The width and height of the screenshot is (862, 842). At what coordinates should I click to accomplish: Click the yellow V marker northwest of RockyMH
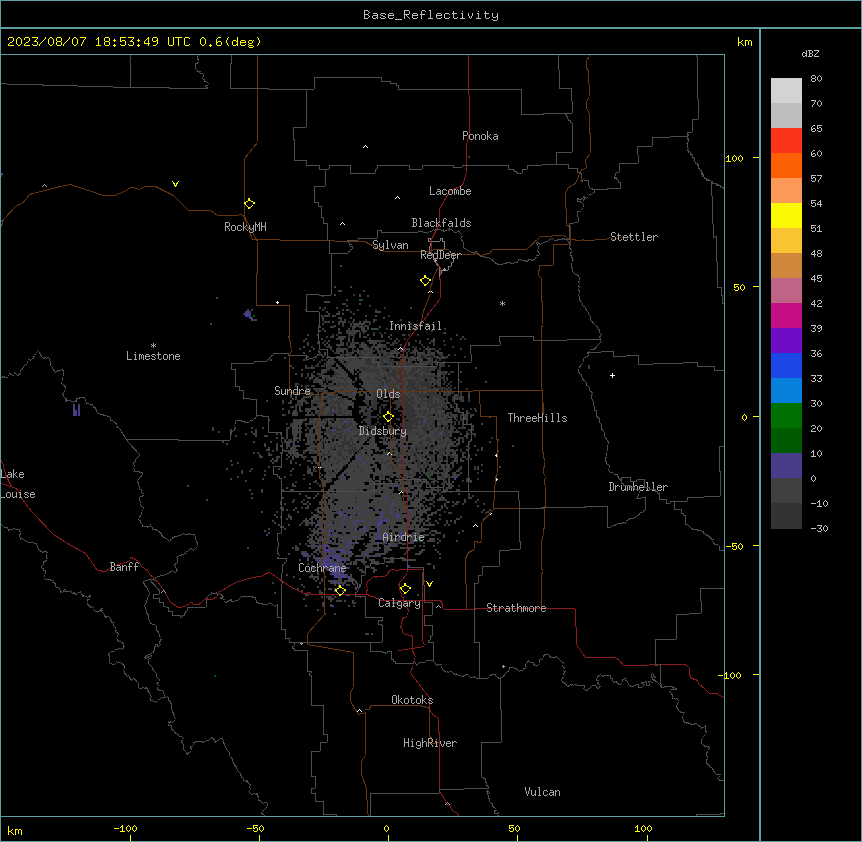[175, 184]
